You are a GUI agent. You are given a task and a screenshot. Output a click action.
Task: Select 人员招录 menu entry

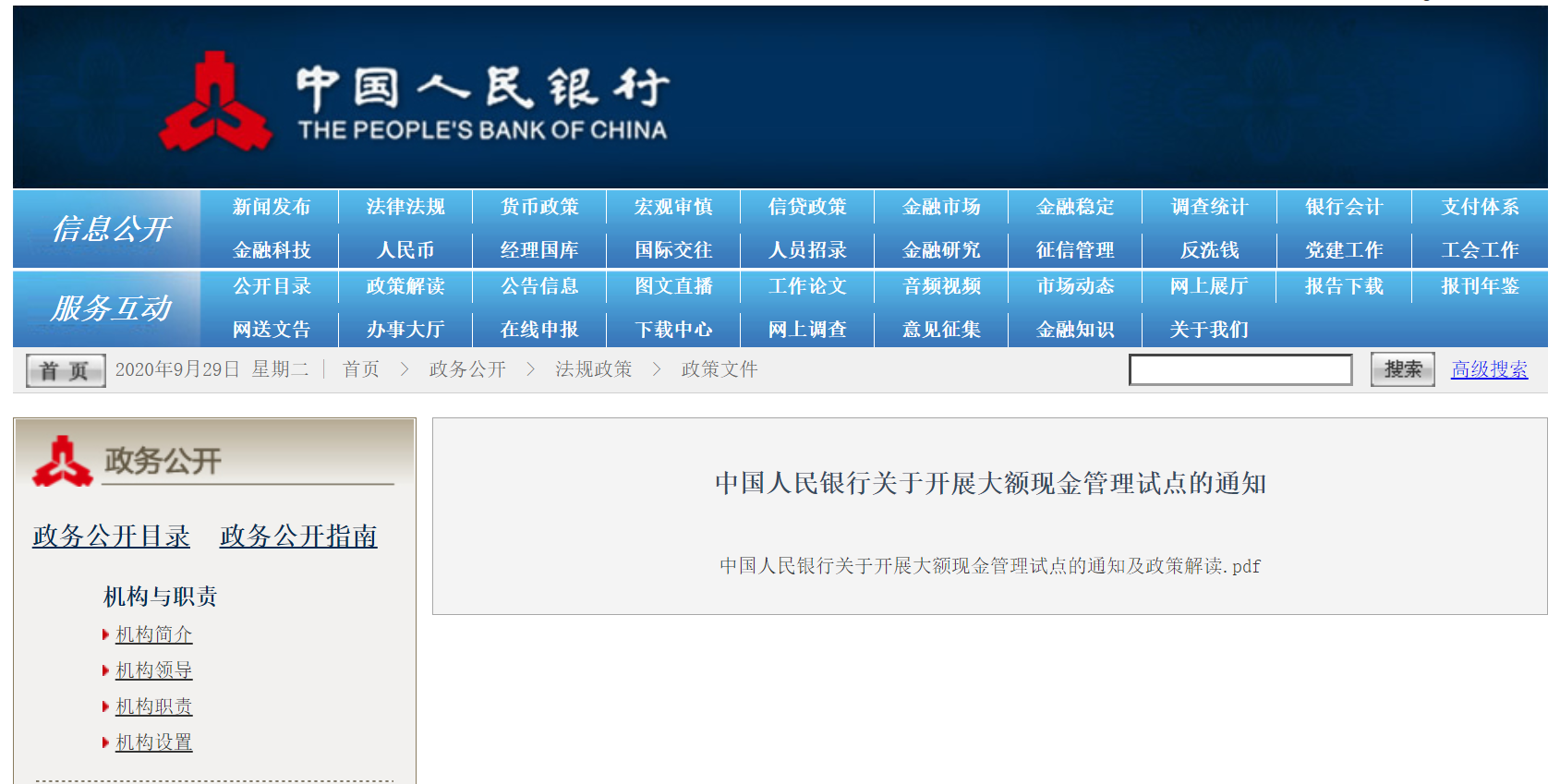(807, 250)
